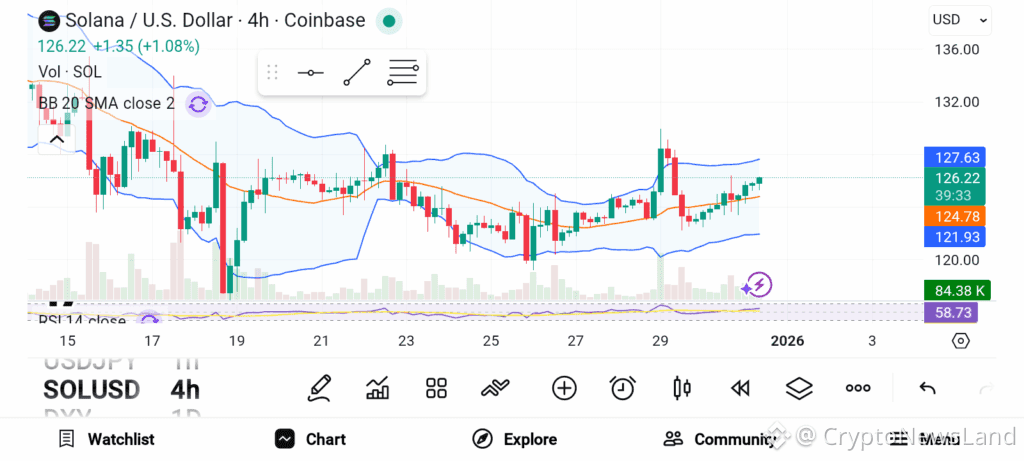
Task: Expand more options with the three-dots icon
Action: click(858, 388)
